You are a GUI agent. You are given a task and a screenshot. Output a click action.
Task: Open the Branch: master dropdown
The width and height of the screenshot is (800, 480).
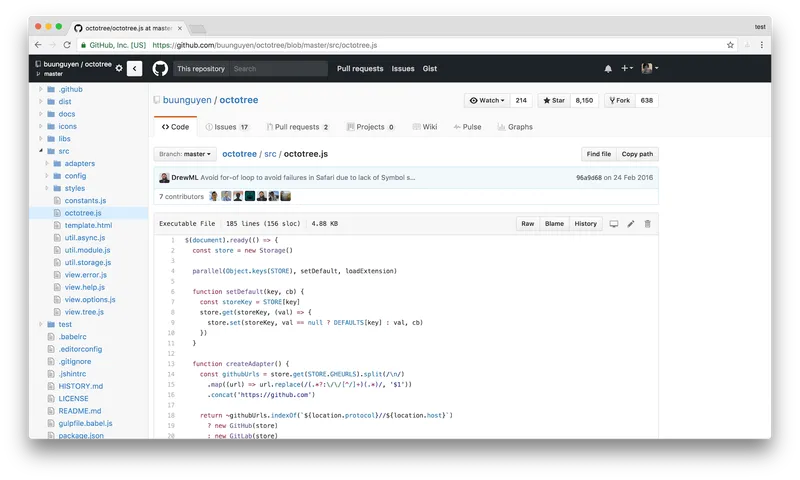point(185,154)
